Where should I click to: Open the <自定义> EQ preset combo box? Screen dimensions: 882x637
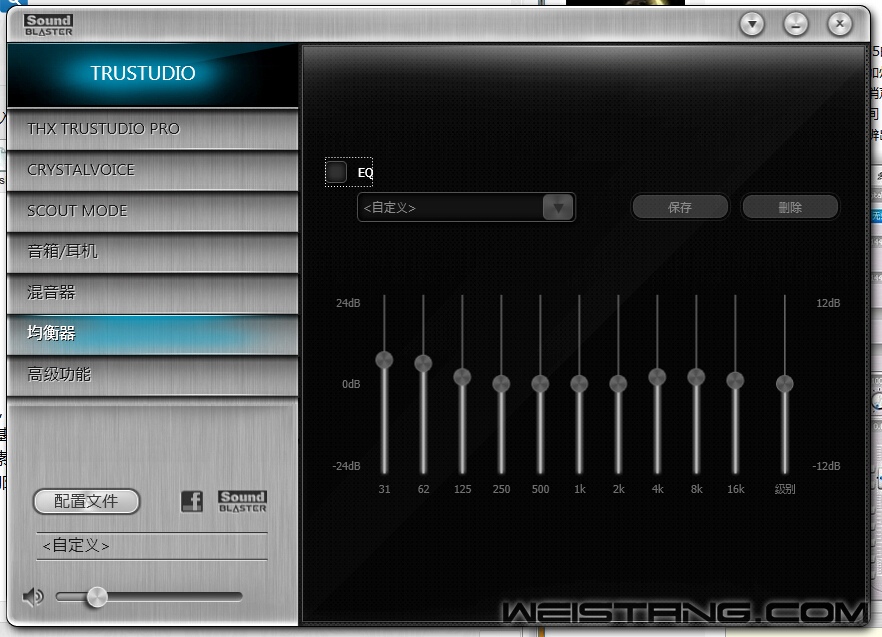tap(466, 208)
